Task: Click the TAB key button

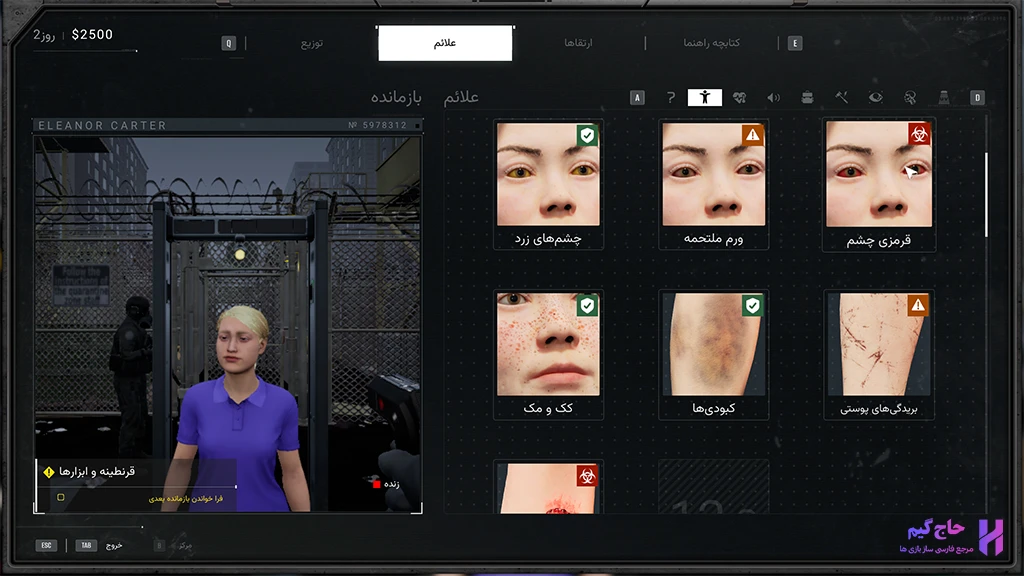Action: [86, 545]
